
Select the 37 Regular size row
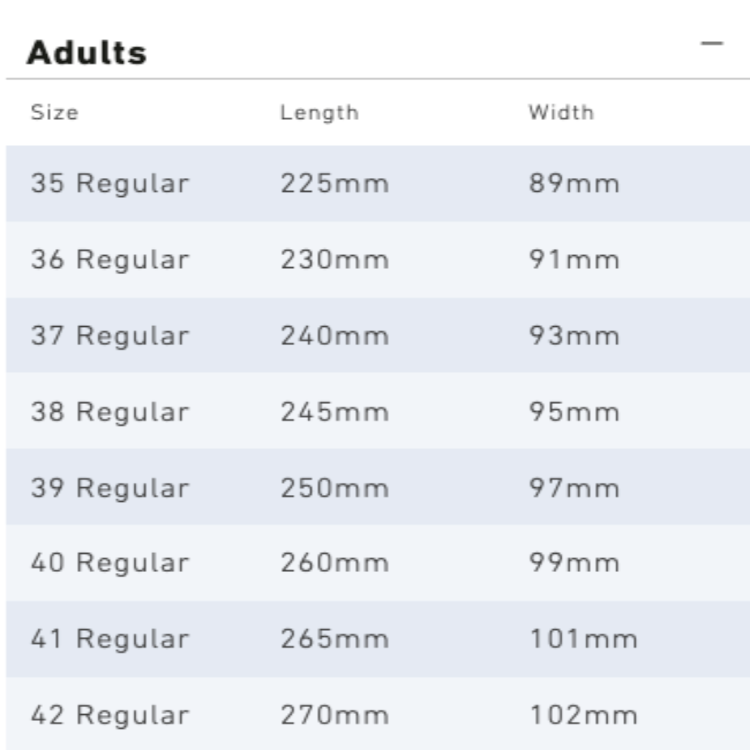point(109,336)
